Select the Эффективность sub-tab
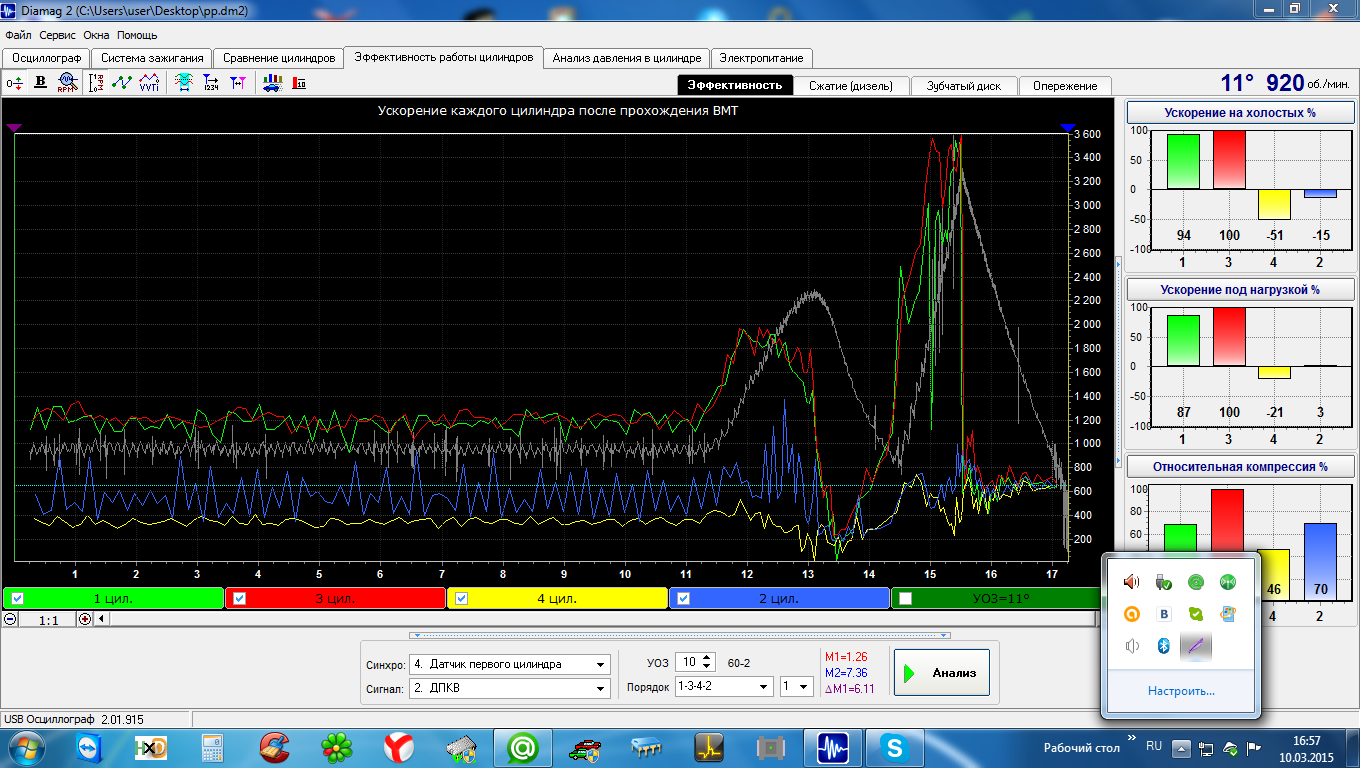Screen dimensions: 1360x768 pos(735,85)
